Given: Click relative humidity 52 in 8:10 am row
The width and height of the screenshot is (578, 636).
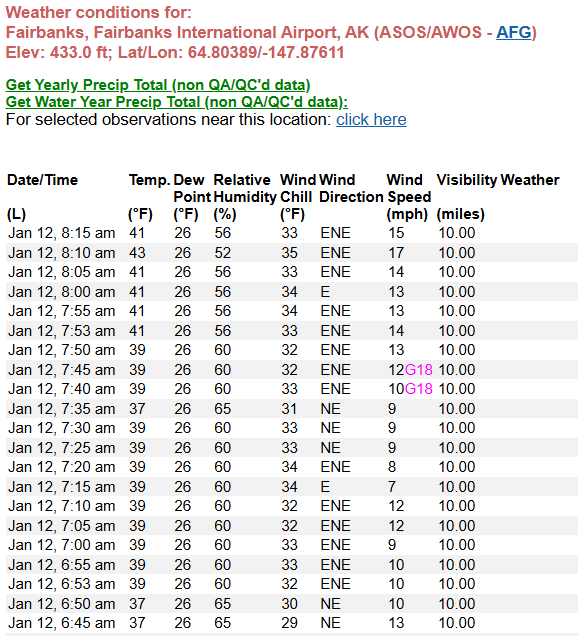Looking at the screenshot, I should click(x=223, y=253).
